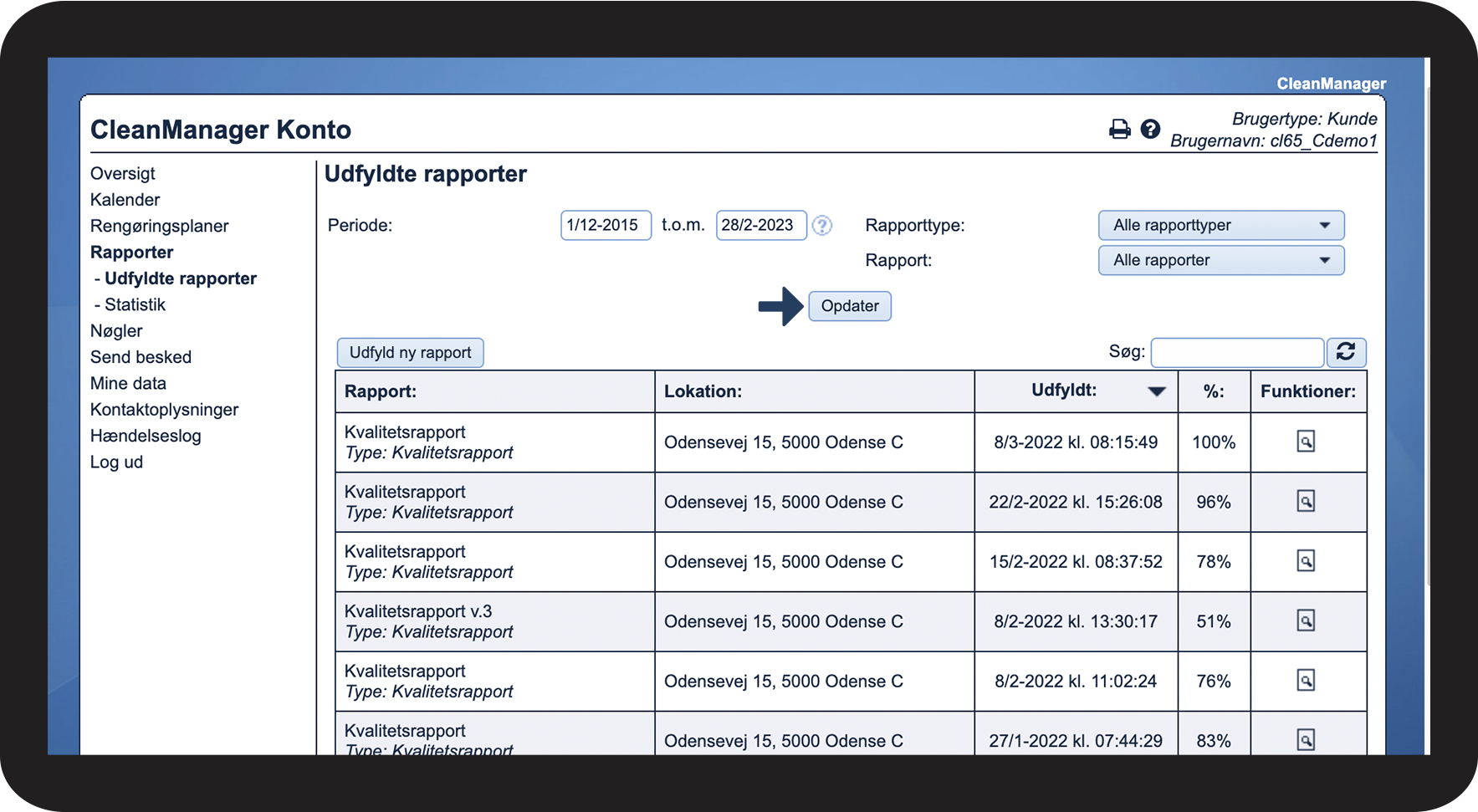The width and height of the screenshot is (1478, 812).
Task: Open the Alle rapporttyper dropdown
Action: (1220, 226)
